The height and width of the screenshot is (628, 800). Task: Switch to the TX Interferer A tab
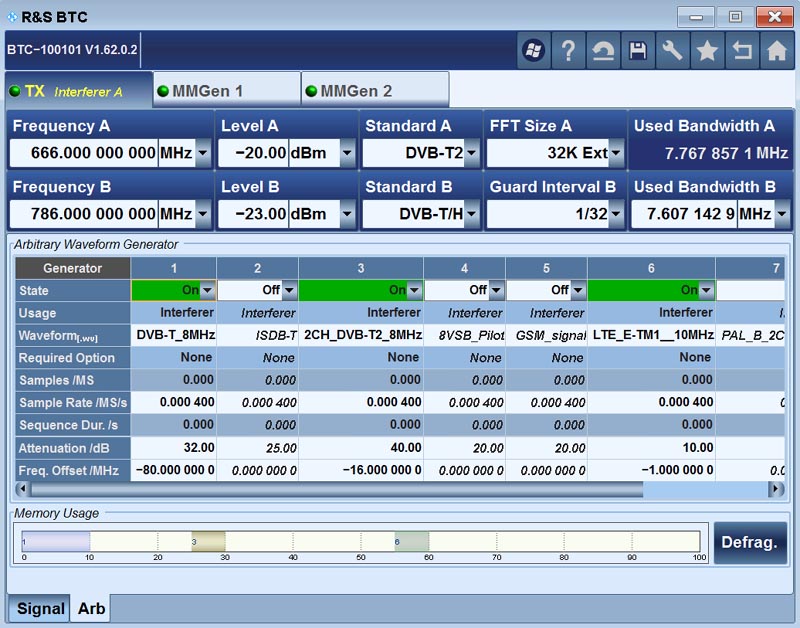pos(79,91)
